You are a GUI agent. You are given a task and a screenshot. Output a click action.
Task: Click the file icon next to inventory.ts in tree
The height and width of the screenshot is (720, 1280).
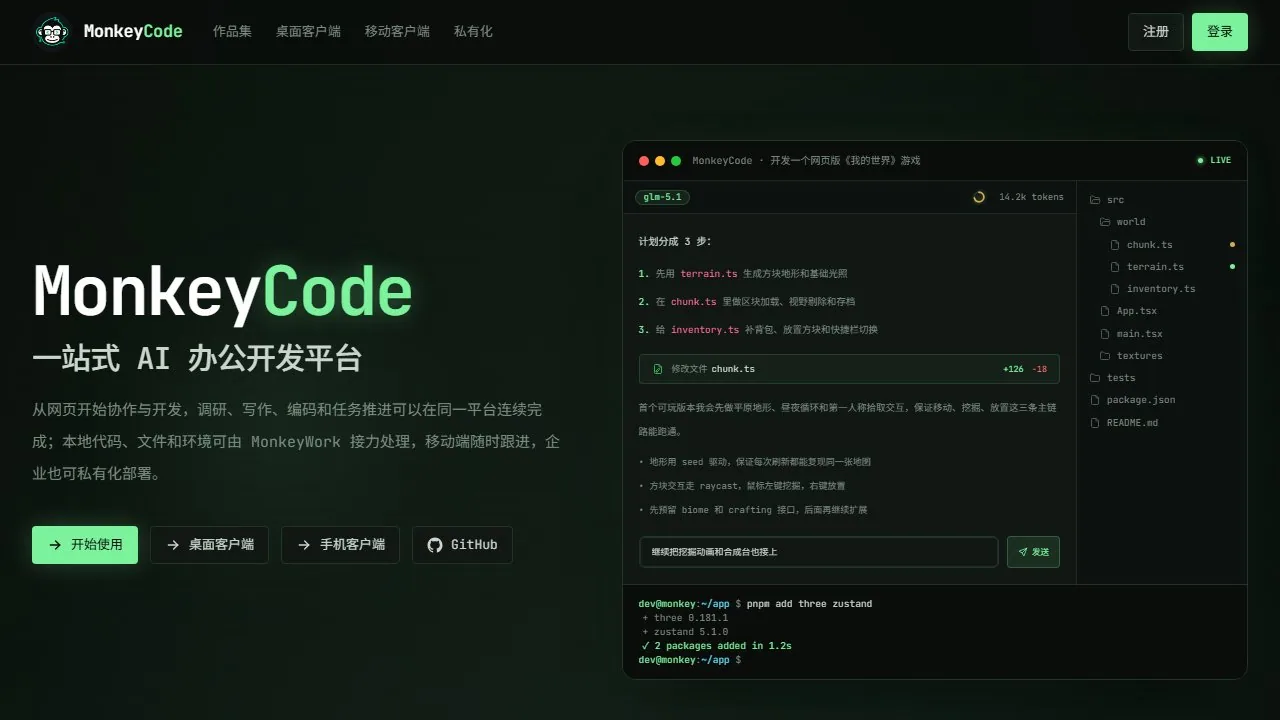[x=1116, y=289]
